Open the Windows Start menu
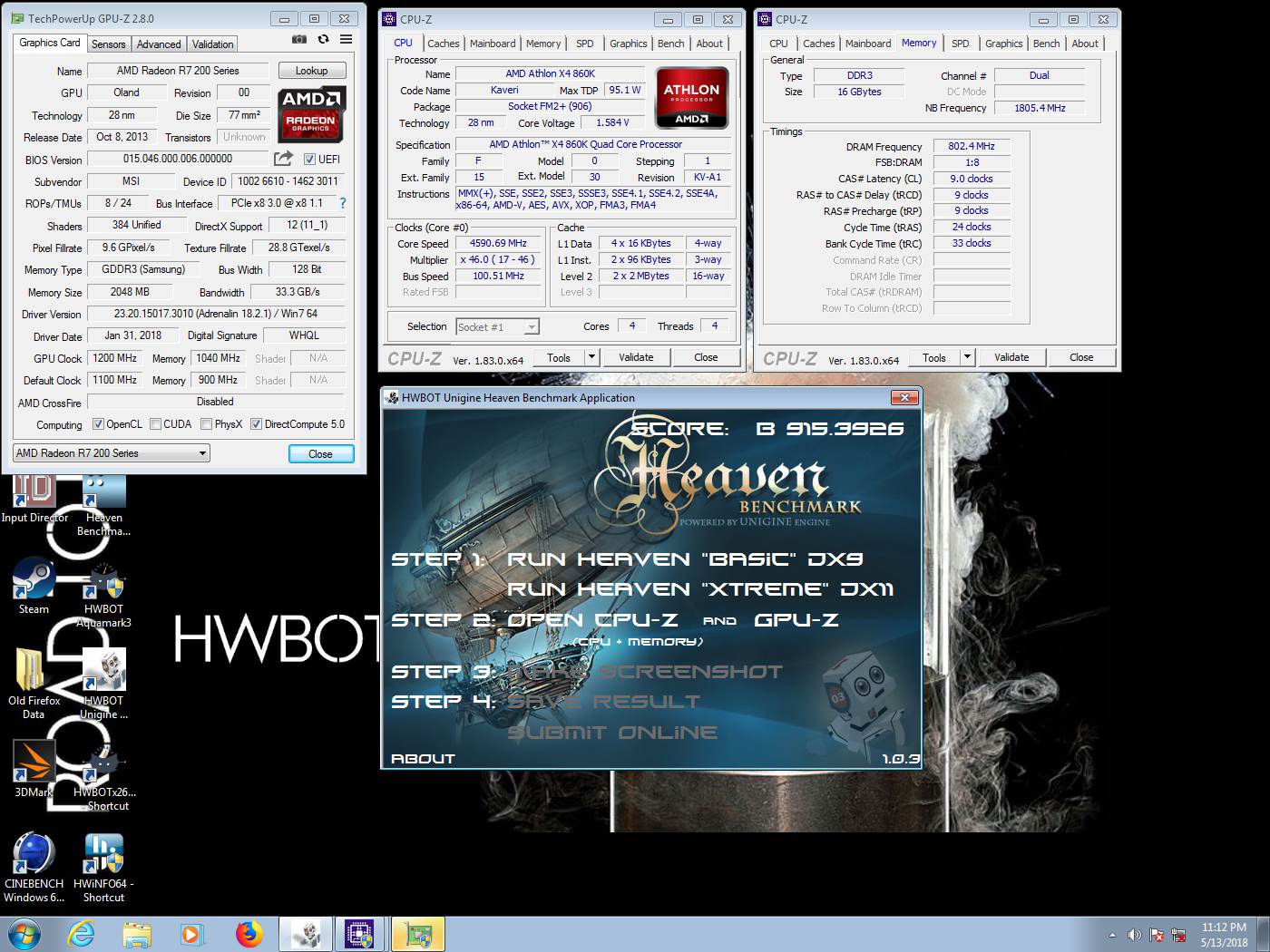Screen dimensions: 1270x952 (24, 934)
